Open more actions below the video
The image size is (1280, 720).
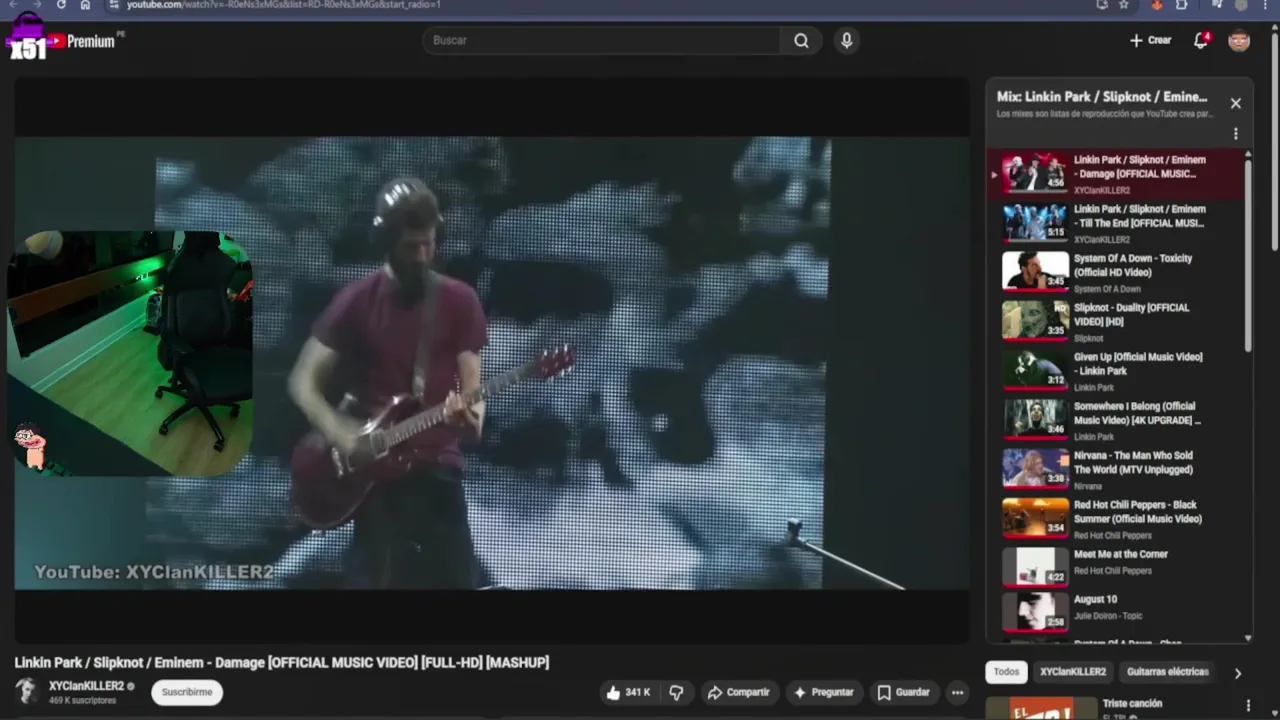tap(957, 692)
